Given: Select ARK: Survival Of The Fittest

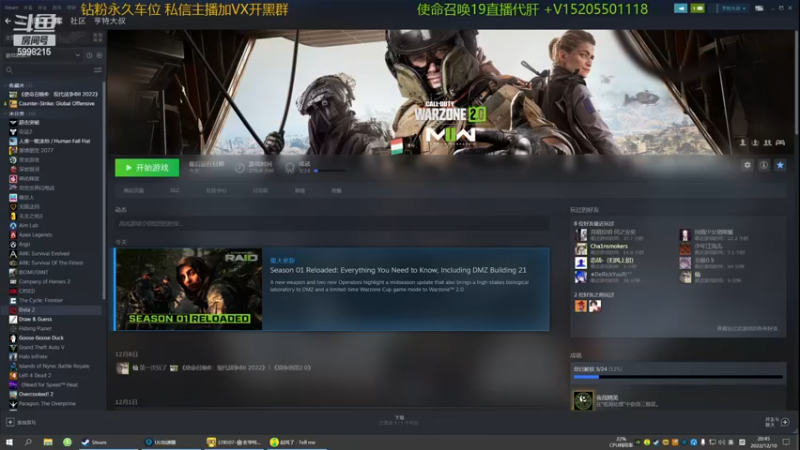Looking at the screenshot, I should pyautogui.click(x=52, y=263).
